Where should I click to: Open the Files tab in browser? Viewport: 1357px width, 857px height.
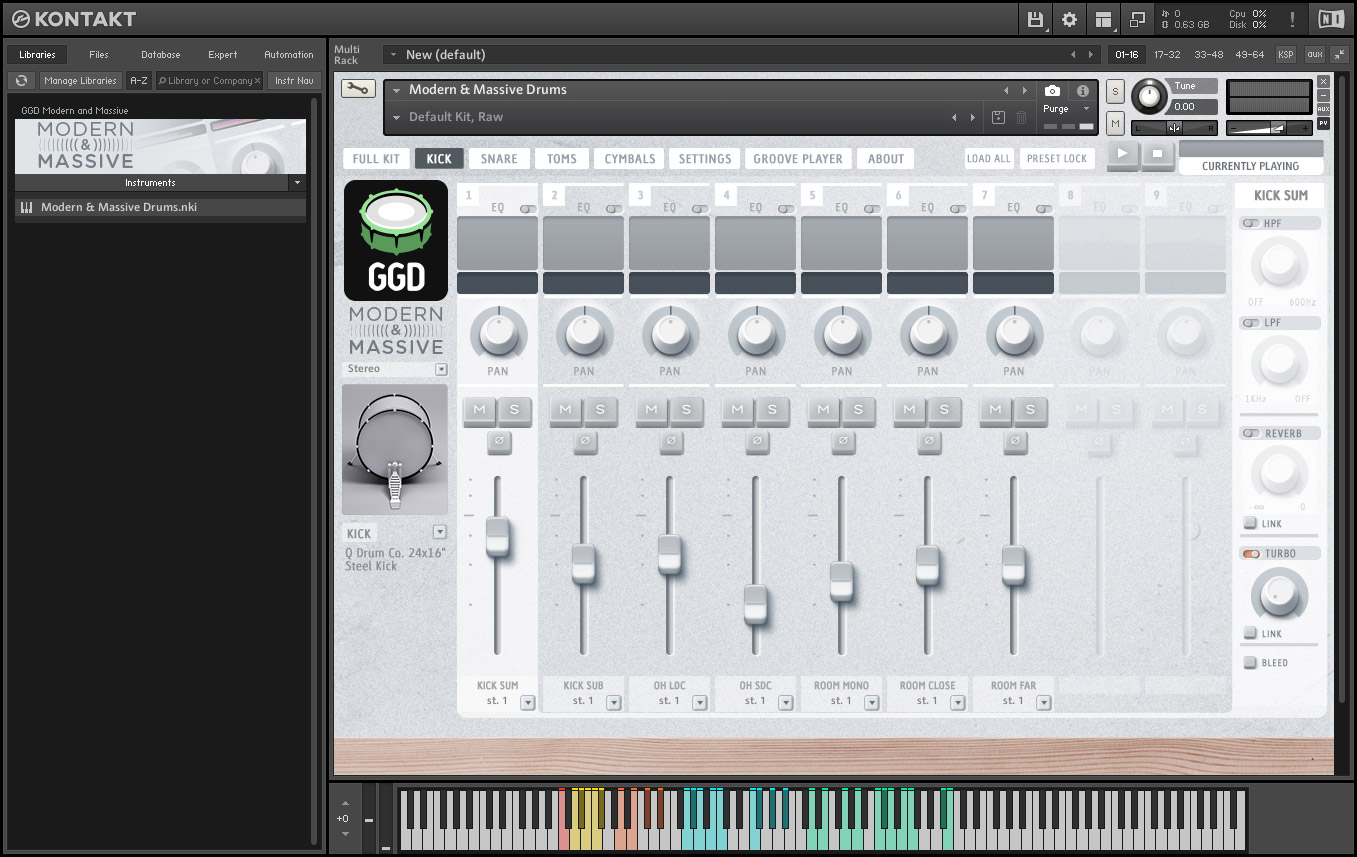point(99,54)
